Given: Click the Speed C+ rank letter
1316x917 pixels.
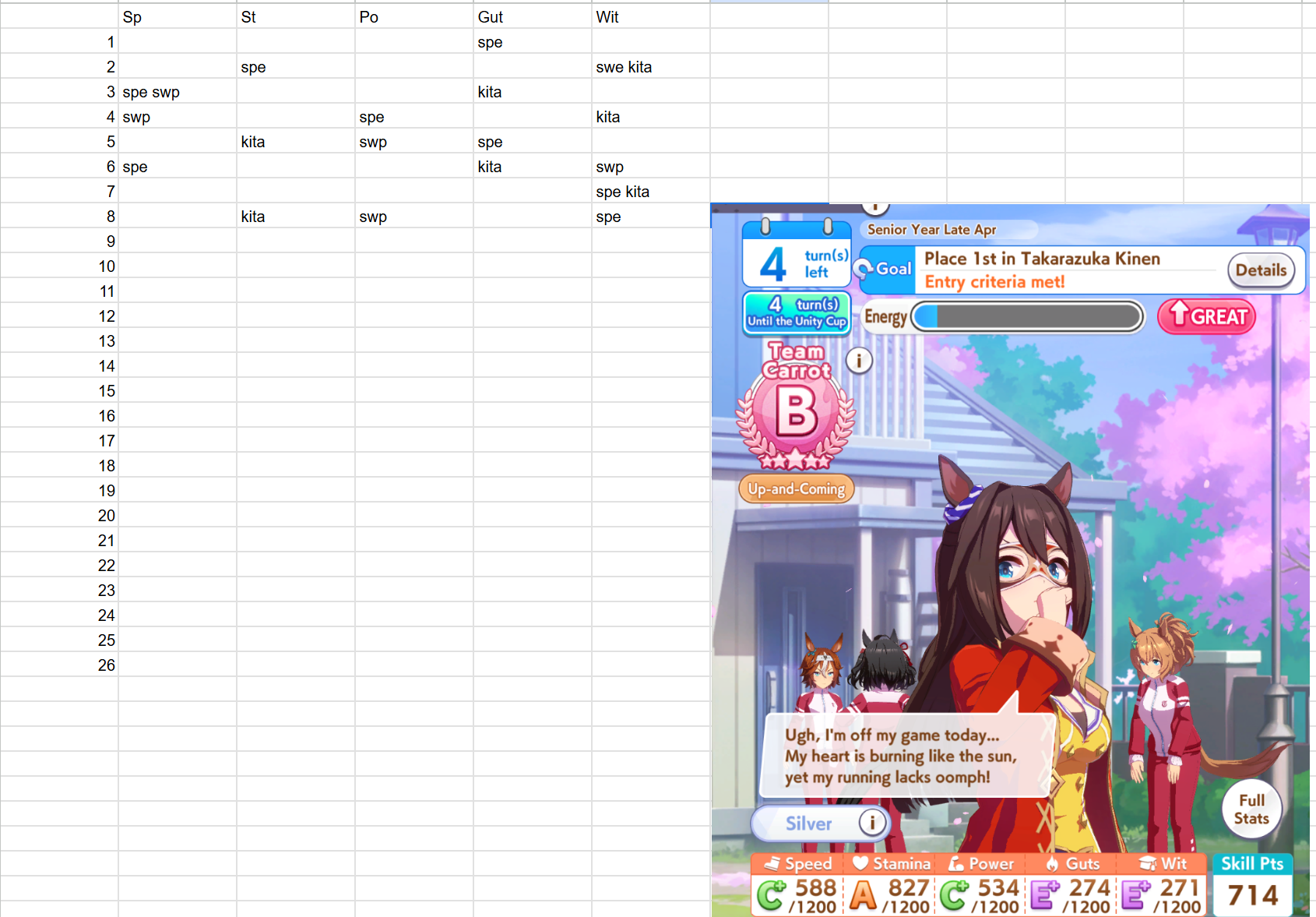Looking at the screenshot, I should tap(771, 895).
